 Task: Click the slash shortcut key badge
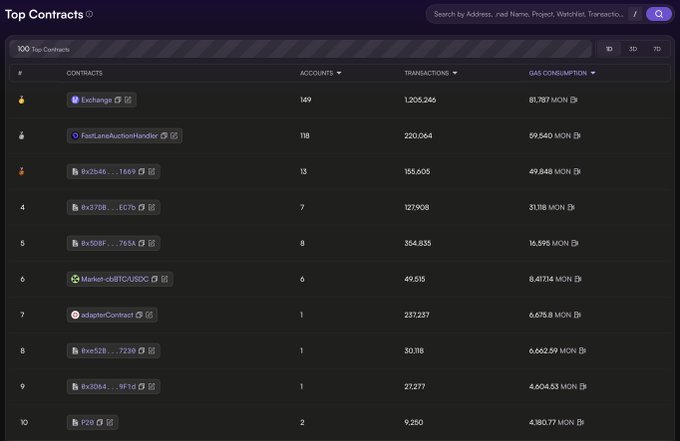click(635, 14)
